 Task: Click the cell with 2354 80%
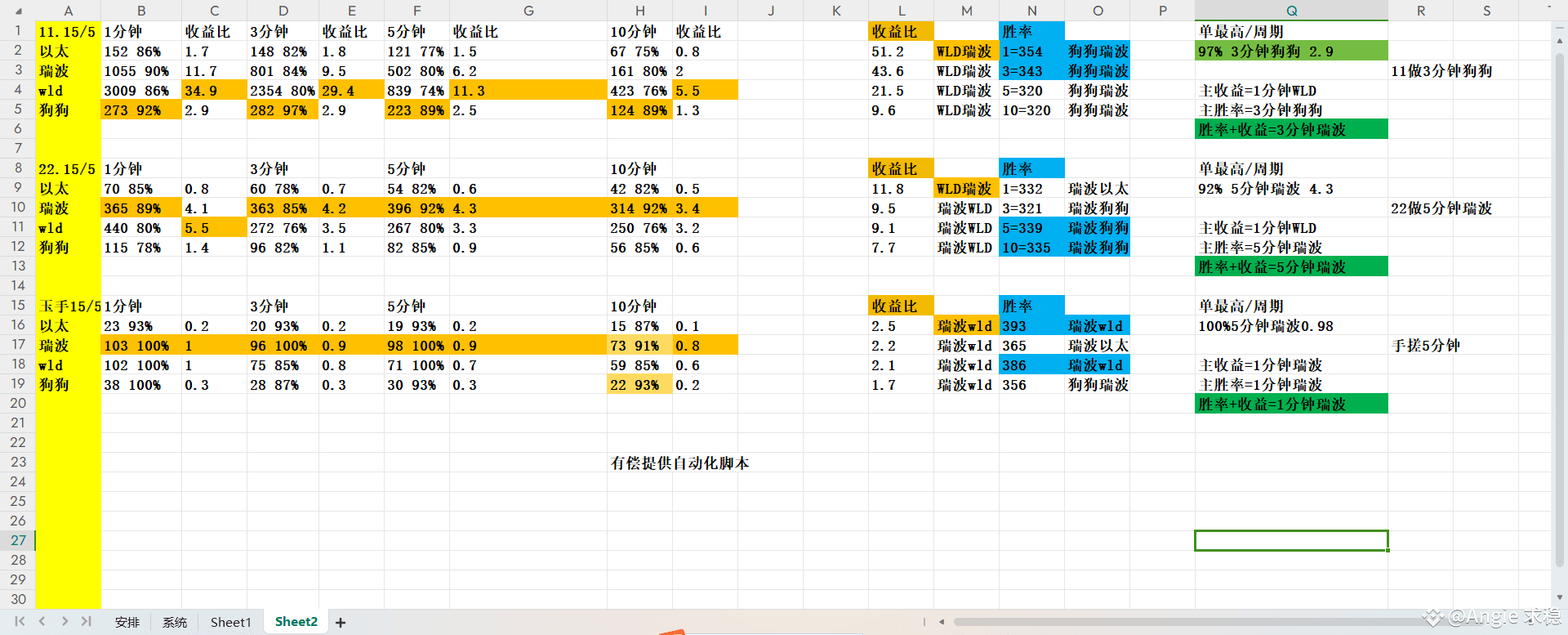click(x=283, y=90)
